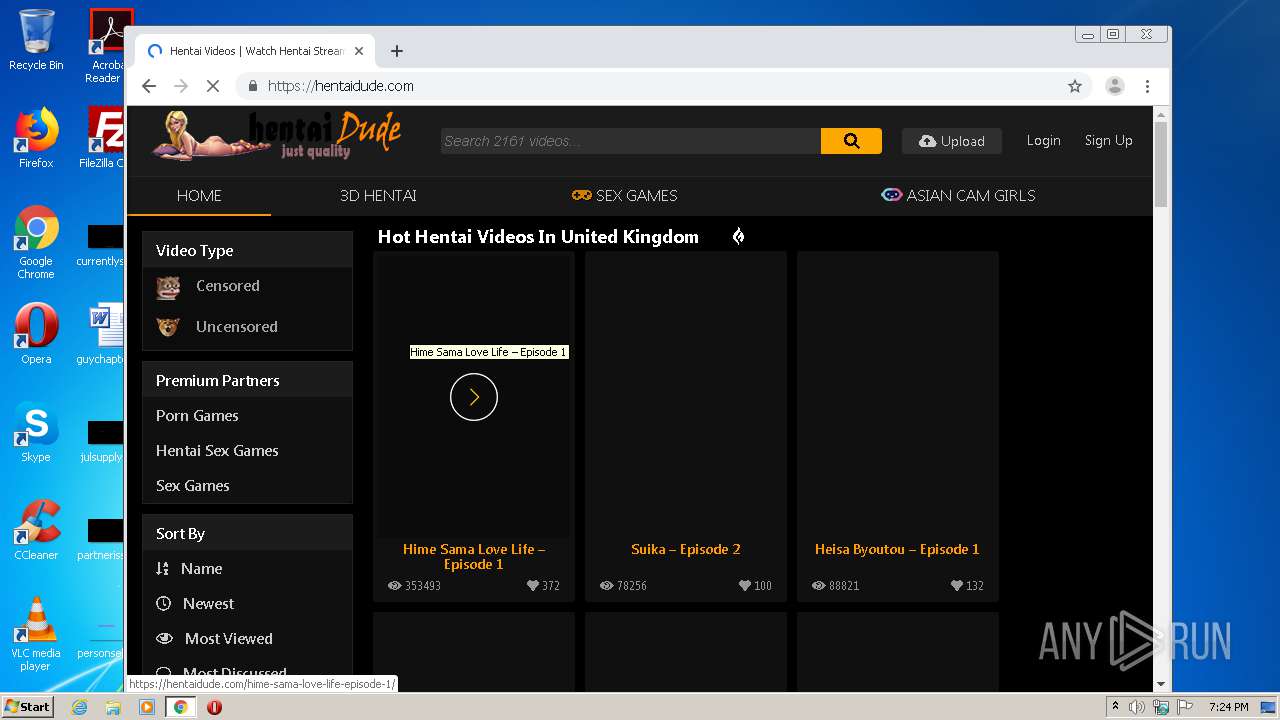This screenshot has height=720, width=1280.
Task: View site info via the padlock icon
Action: coord(253,86)
